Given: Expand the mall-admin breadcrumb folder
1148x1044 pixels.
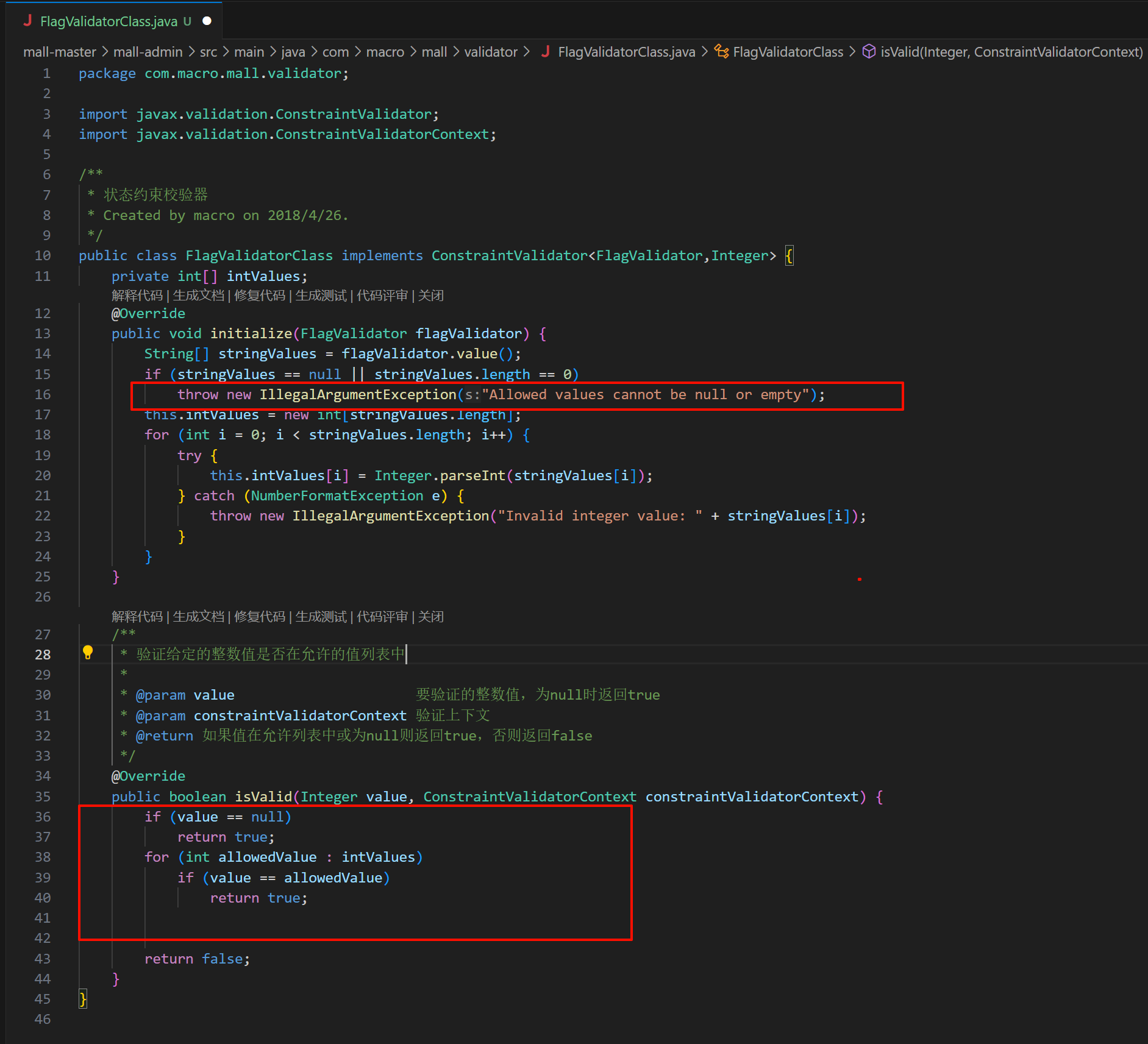Looking at the screenshot, I should coord(148,52).
